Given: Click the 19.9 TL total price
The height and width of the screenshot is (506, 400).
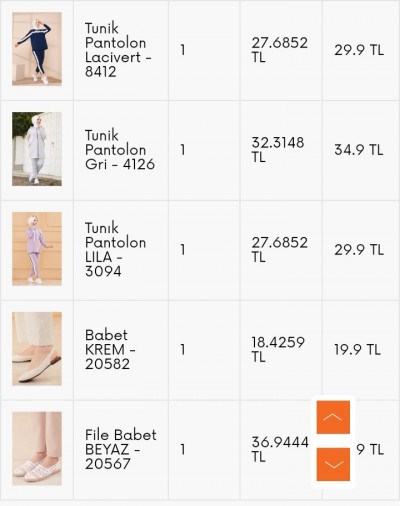Looking at the screenshot, I should pos(357,350).
